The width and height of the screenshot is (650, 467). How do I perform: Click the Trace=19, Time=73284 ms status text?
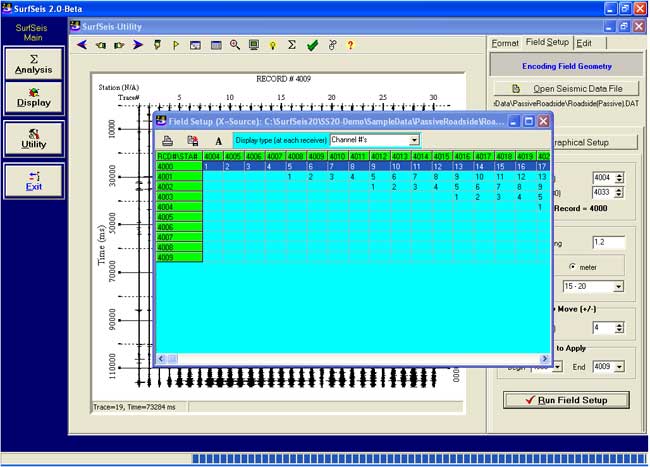click(x=134, y=407)
